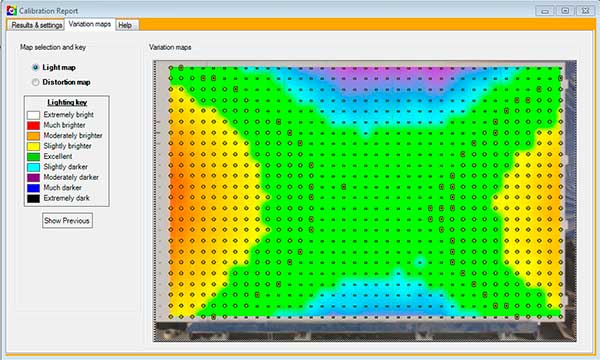
Task: Click the Calibration Report app icon
Action: [11, 10]
